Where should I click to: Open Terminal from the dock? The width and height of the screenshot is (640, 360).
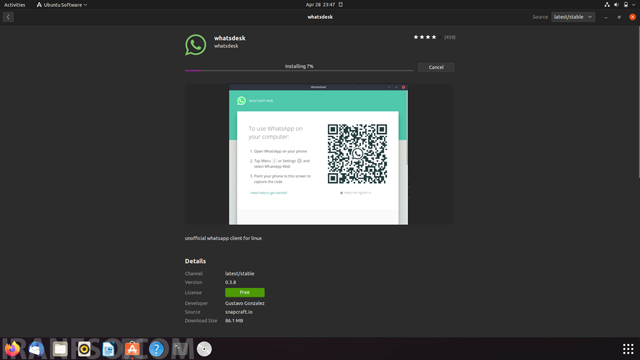click(x=180, y=349)
